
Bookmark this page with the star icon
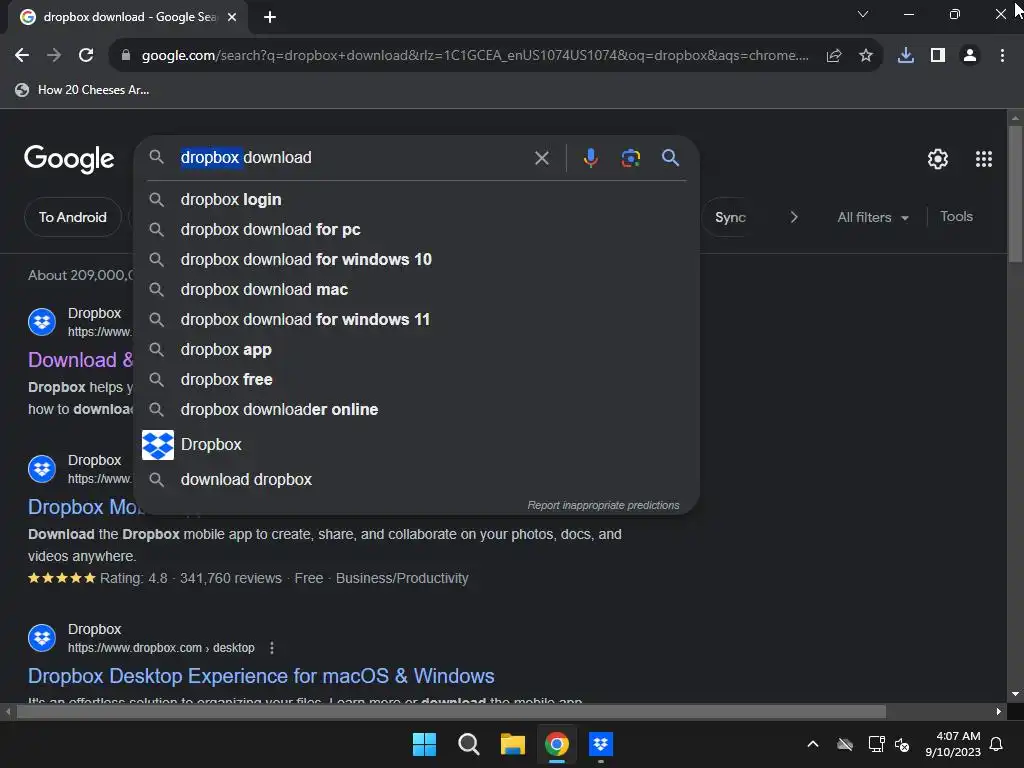point(865,56)
